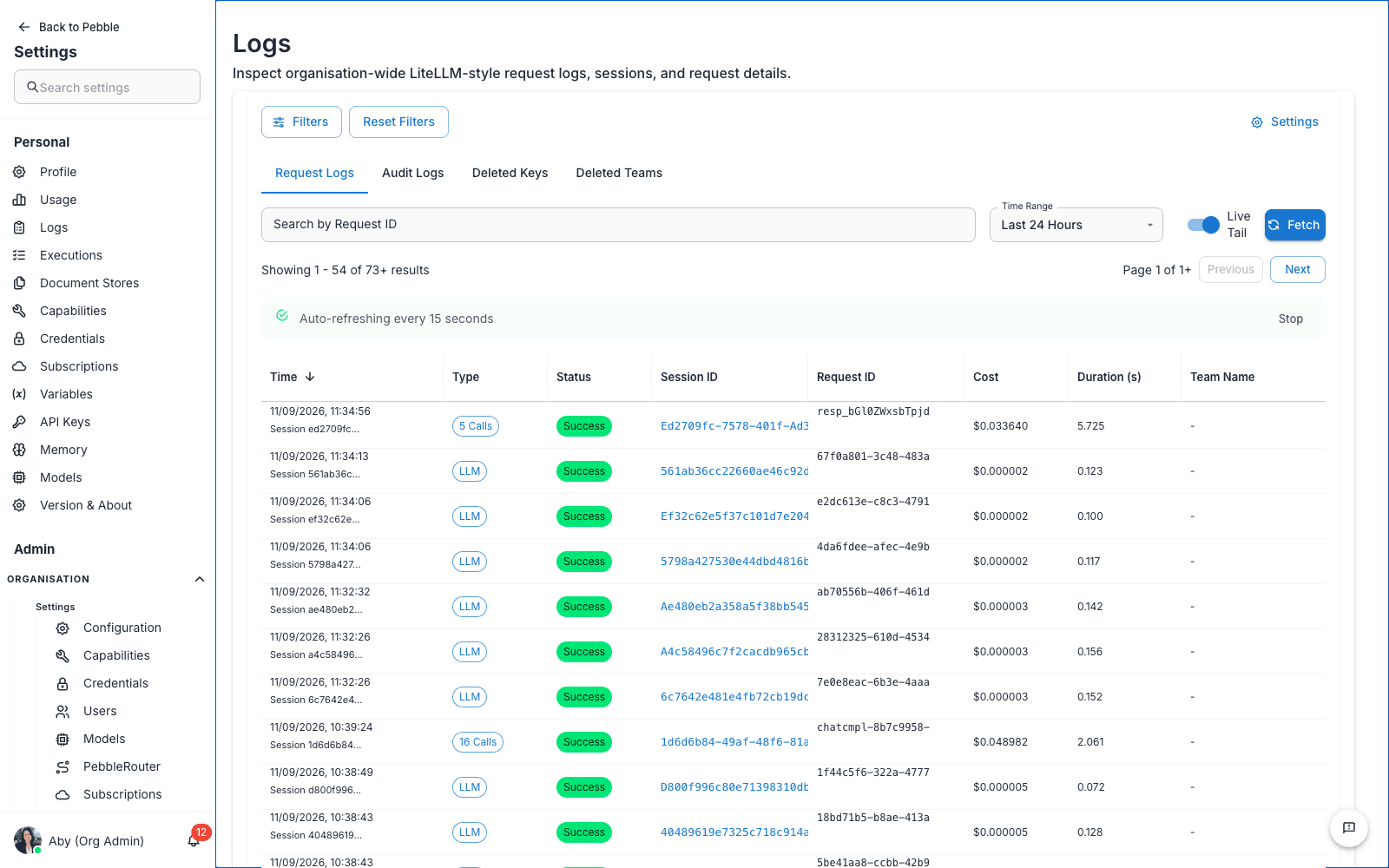Click the Configuration gear icon under Organisation
Viewport: 1389px width, 868px height.
click(x=63, y=628)
